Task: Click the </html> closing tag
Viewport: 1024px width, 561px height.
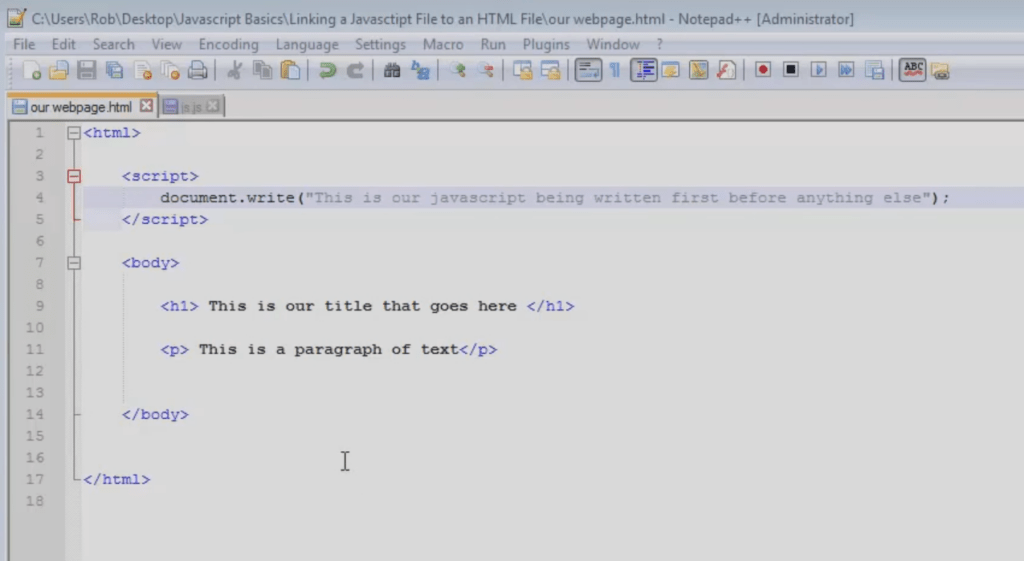Action: 117,479
